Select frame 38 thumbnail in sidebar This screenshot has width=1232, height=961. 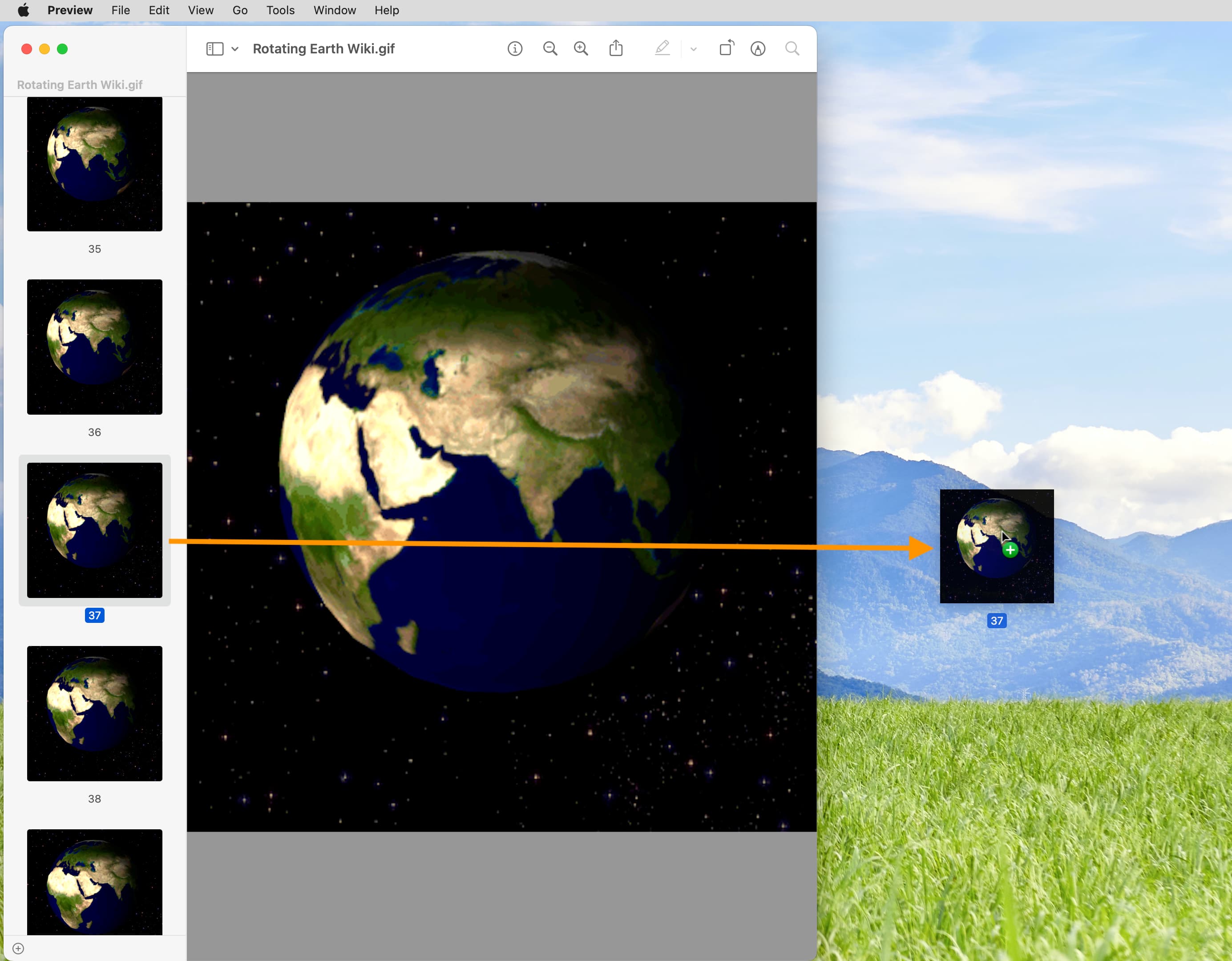pos(95,714)
